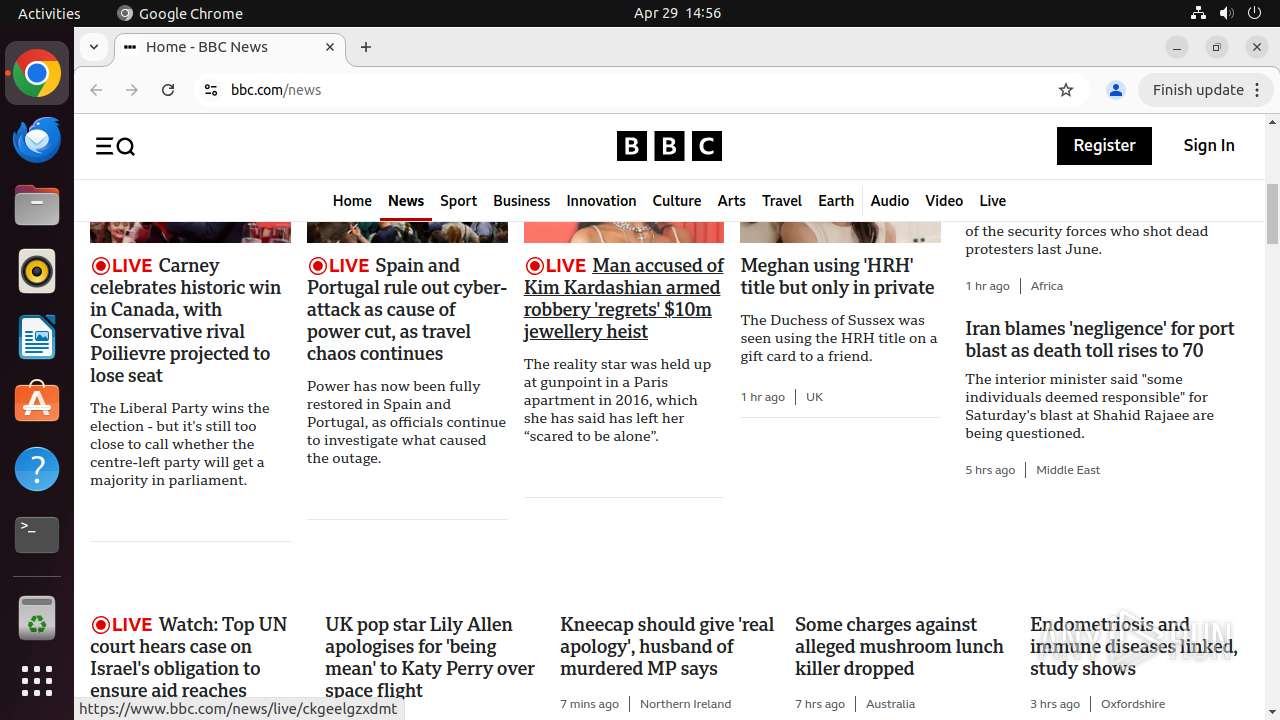Open the Live section

coord(993,201)
